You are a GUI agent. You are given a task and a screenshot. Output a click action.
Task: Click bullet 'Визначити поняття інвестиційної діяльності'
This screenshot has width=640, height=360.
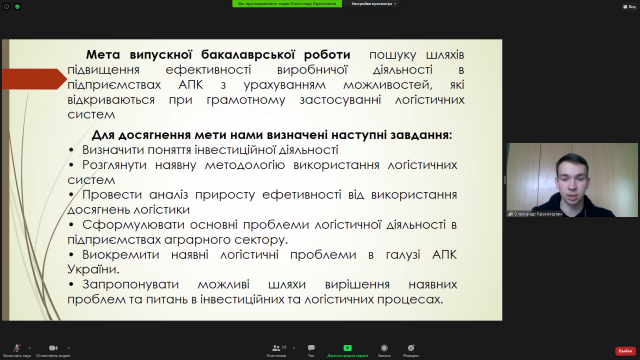click(x=210, y=150)
